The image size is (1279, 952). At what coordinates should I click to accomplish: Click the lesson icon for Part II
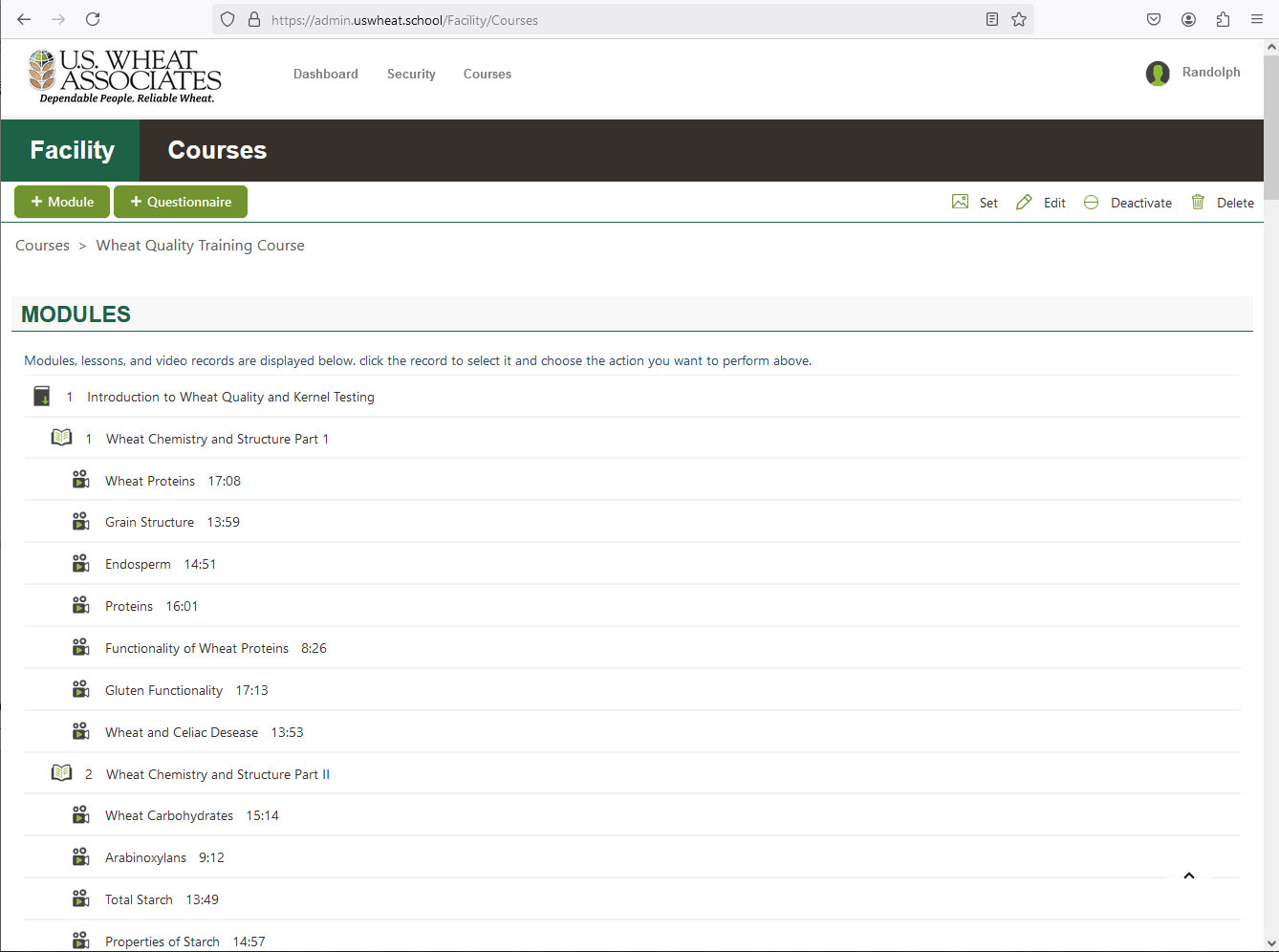[x=61, y=773]
